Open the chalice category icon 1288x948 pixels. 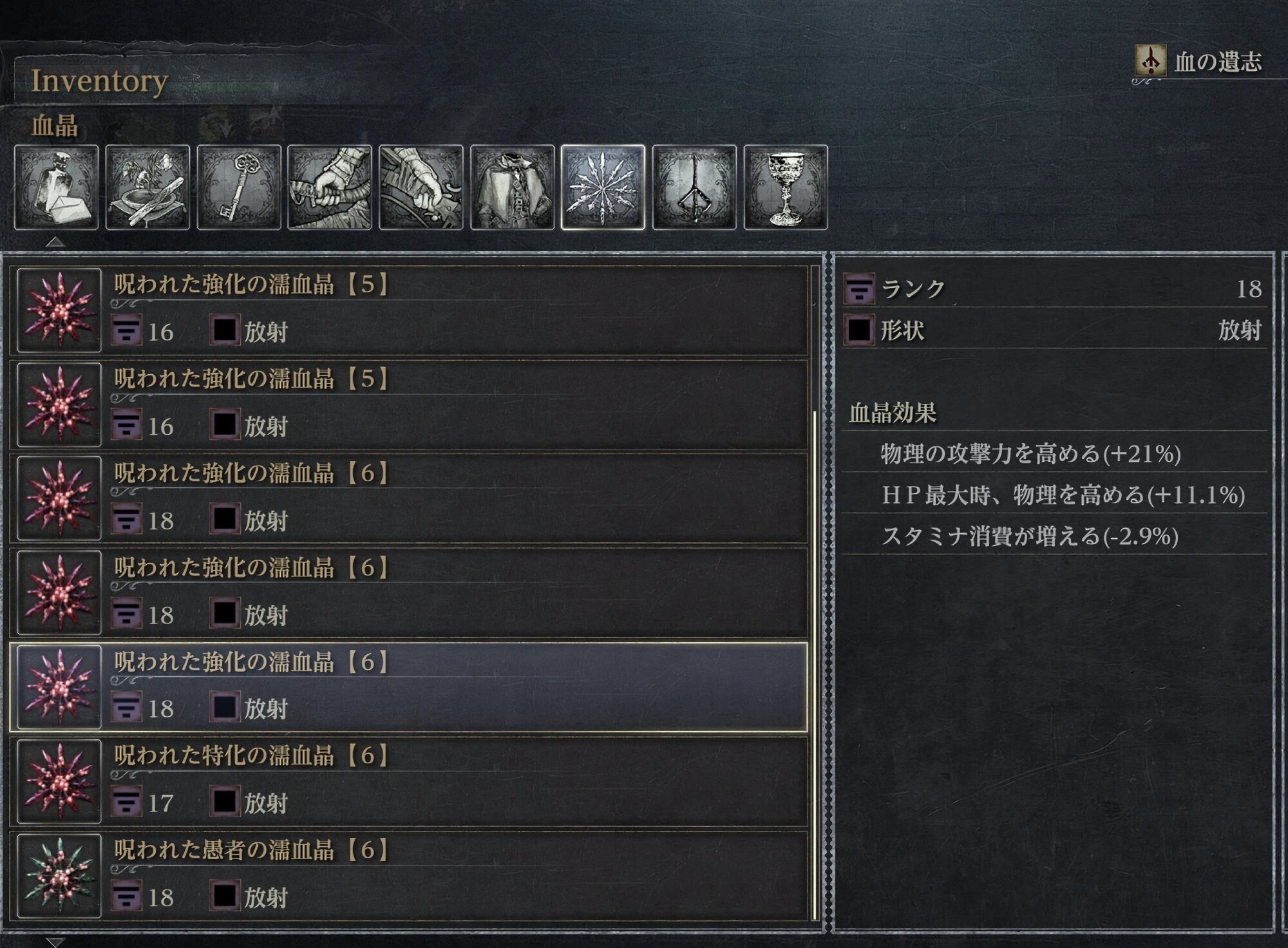(786, 187)
